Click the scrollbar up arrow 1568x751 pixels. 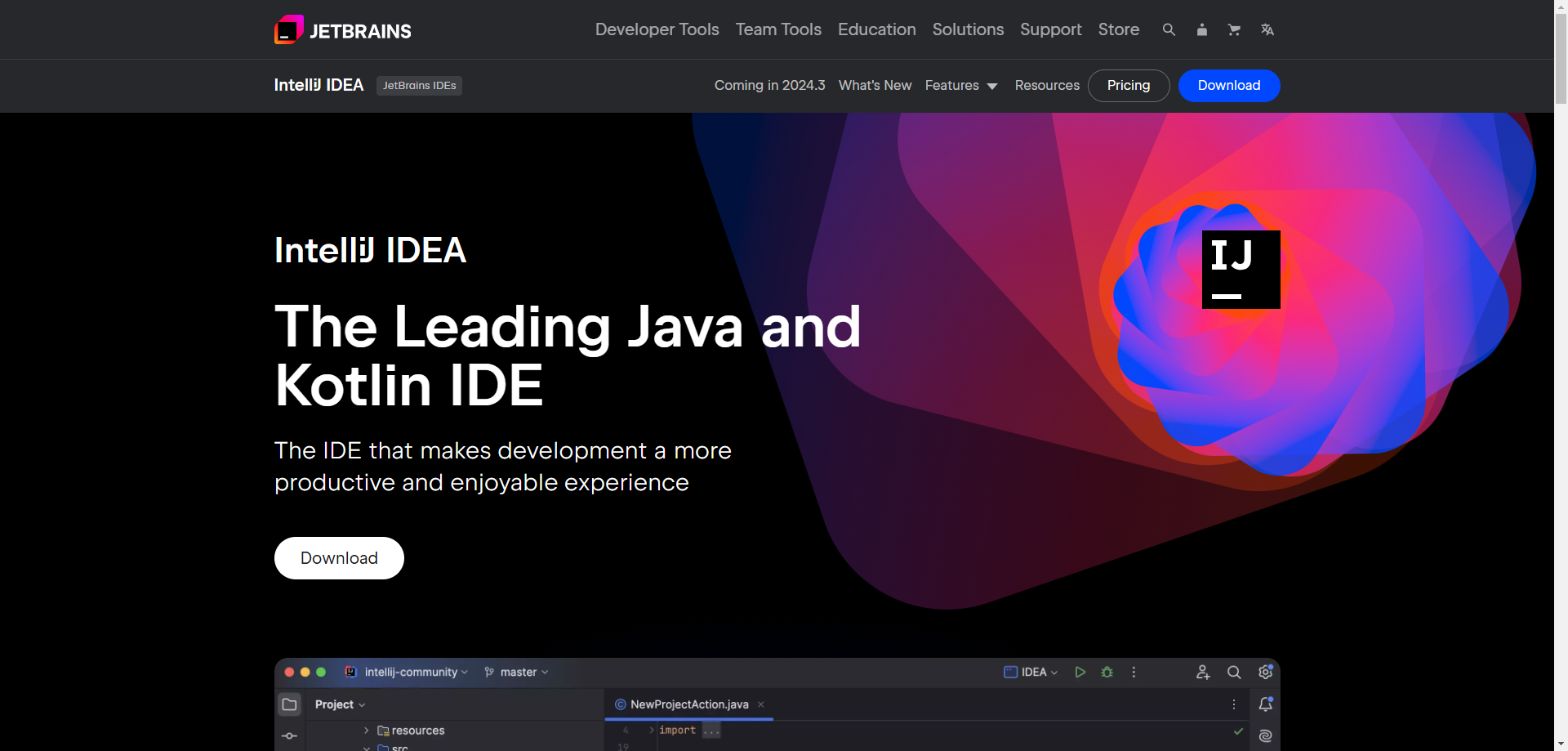(x=1561, y=6)
